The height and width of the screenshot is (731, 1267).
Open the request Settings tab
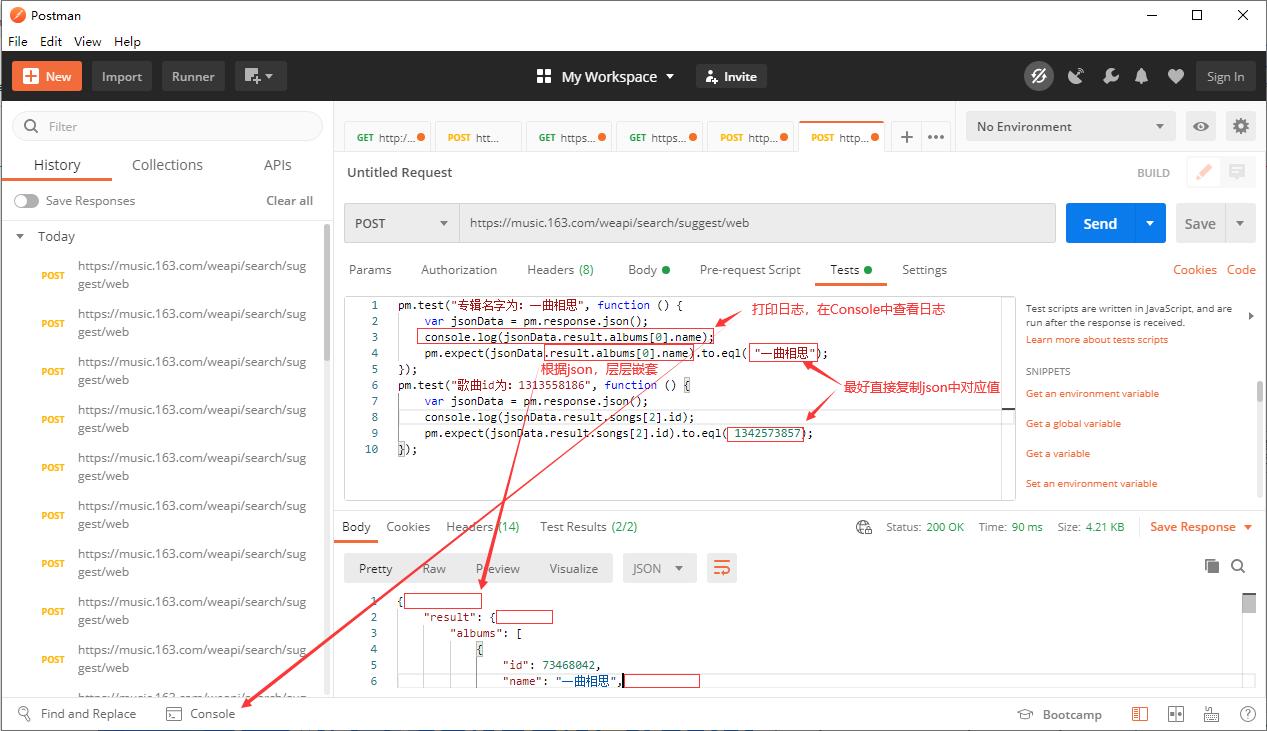pyautogui.click(x=924, y=270)
